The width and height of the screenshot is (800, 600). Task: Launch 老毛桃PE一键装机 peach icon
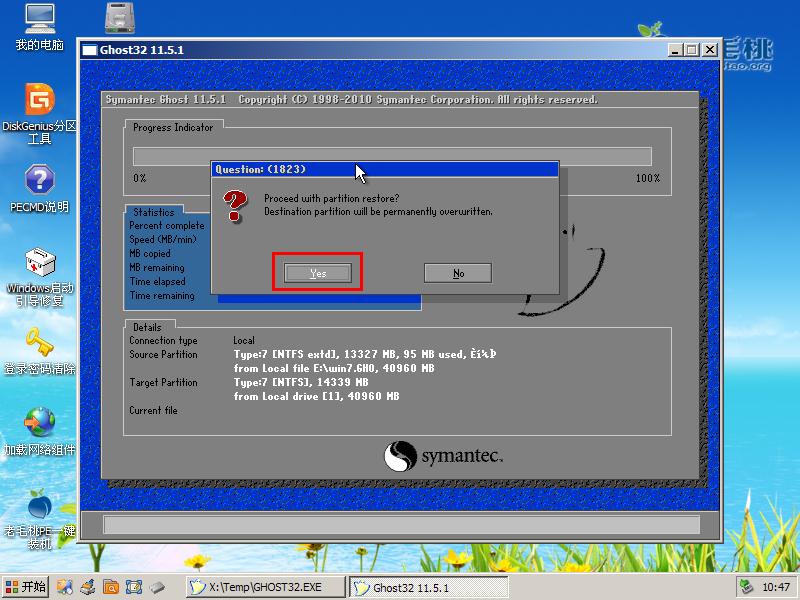(40, 519)
